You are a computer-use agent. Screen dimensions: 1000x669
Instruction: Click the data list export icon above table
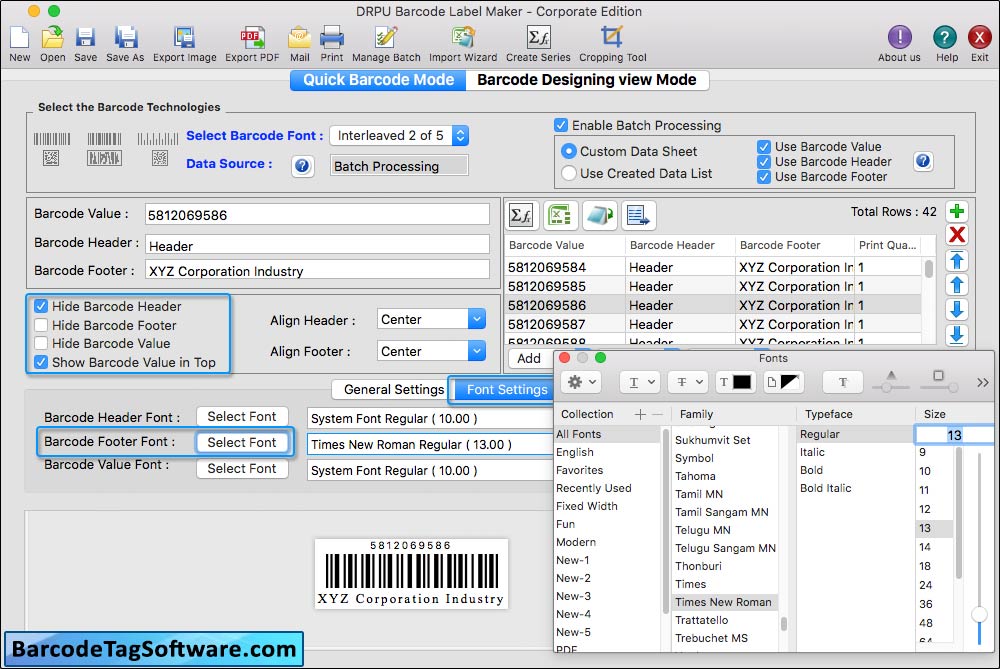(638, 216)
